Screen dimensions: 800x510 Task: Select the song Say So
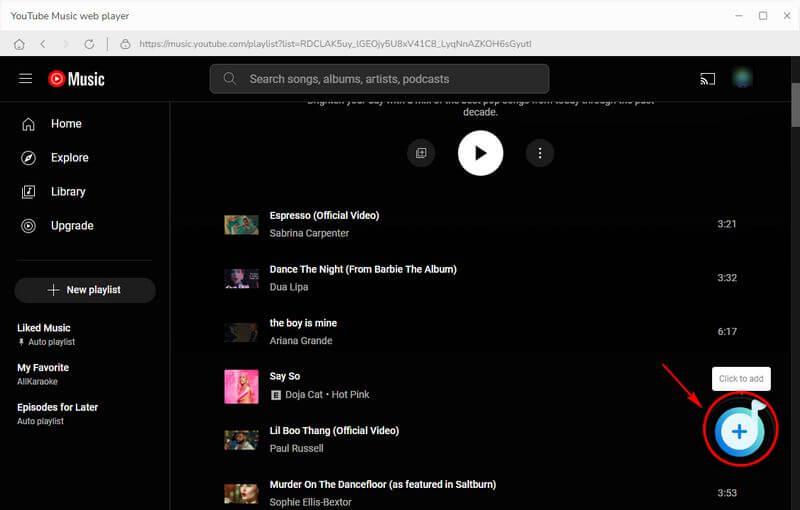(285, 376)
